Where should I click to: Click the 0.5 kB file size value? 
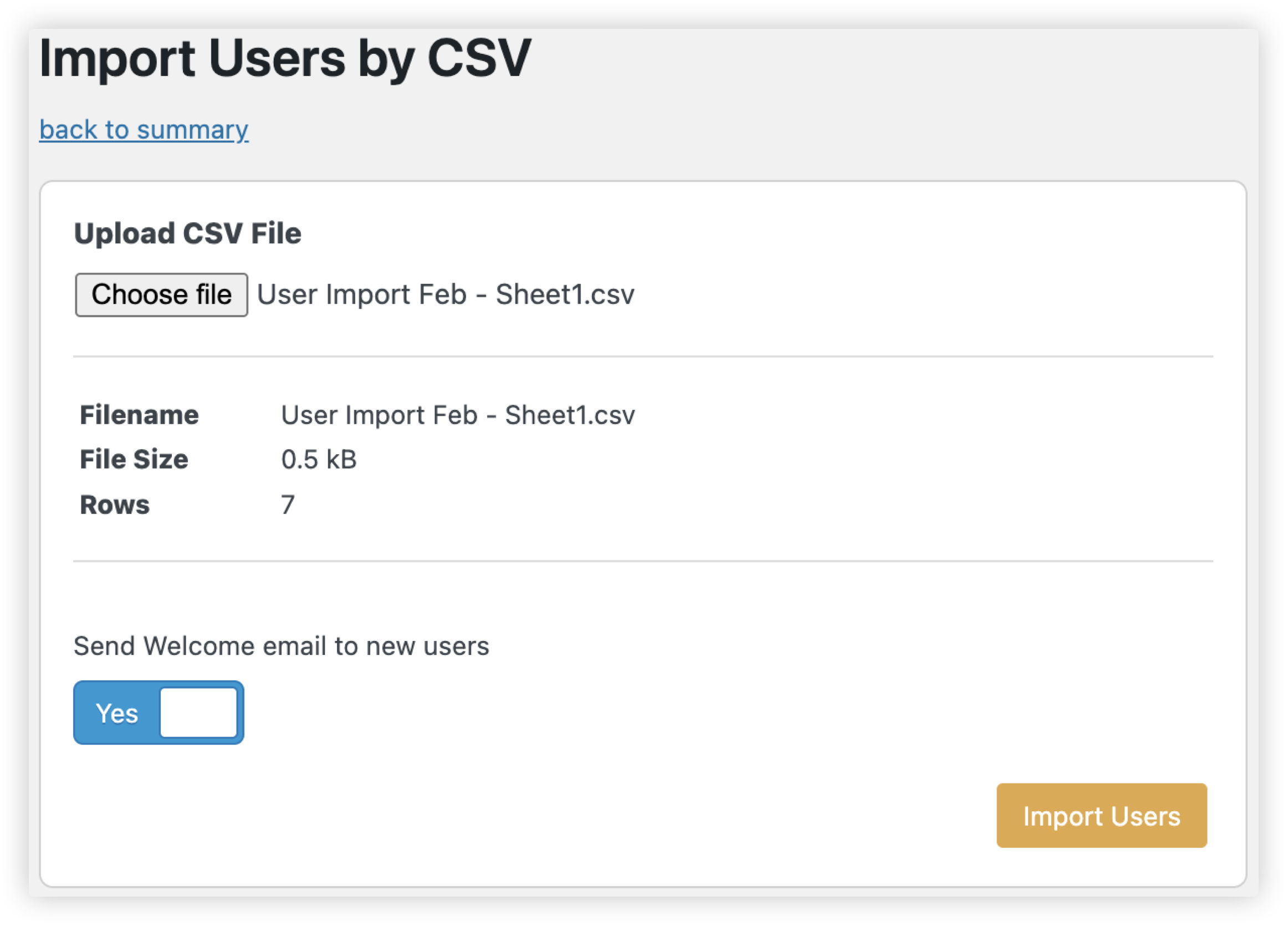tap(319, 459)
